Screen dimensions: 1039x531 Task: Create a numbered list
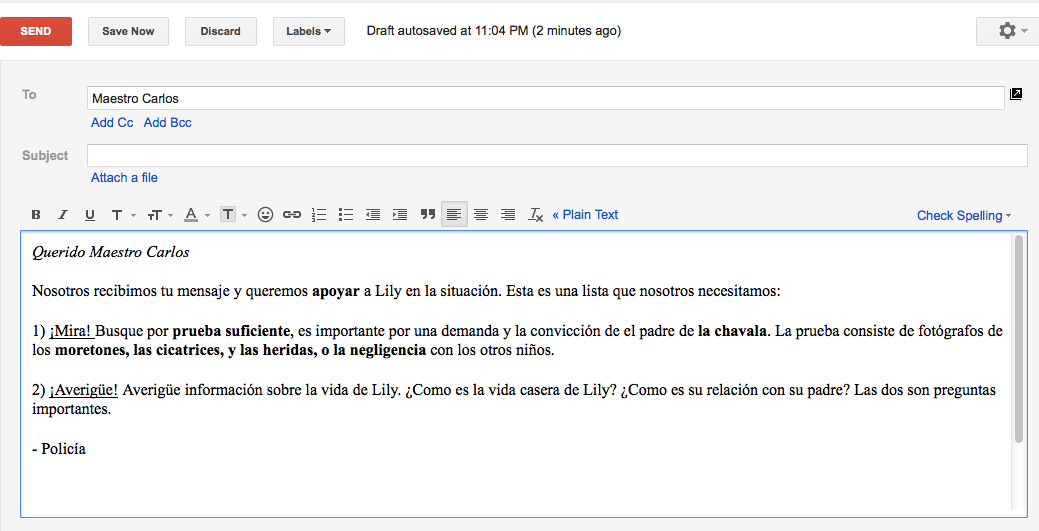[x=319, y=215]
